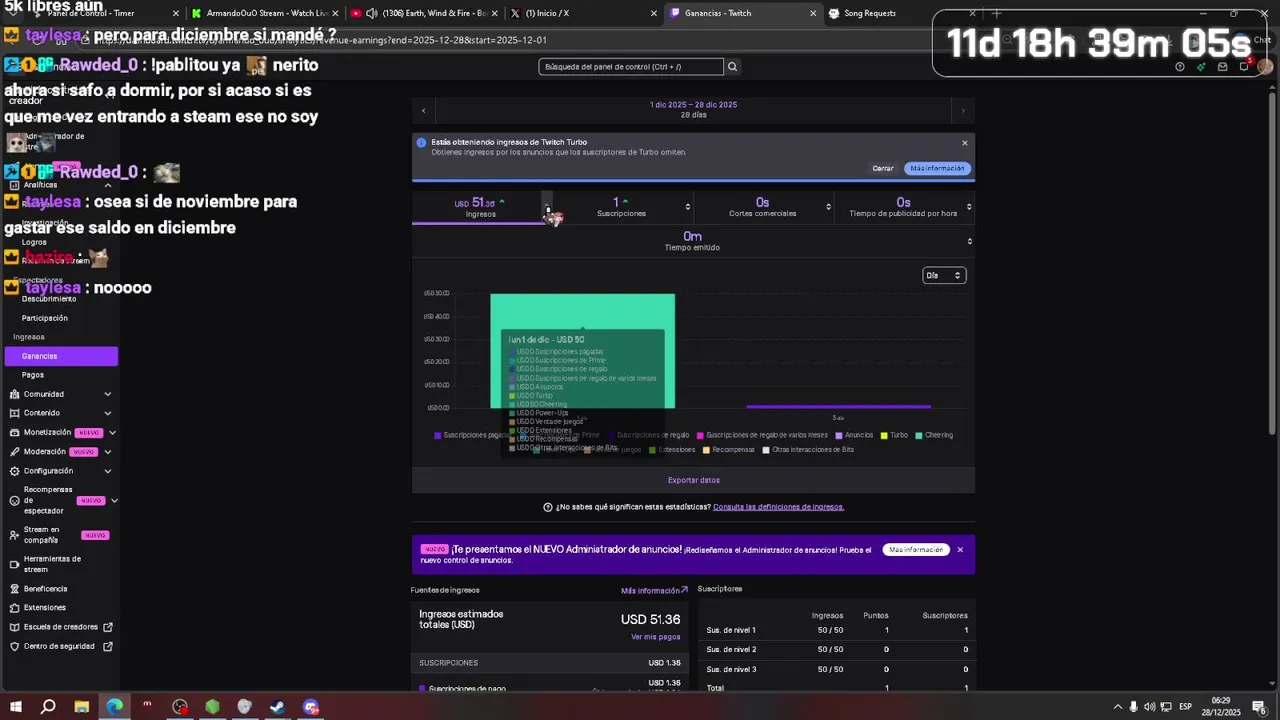The width and height of the screenshot is (1280, 720).
Task: Open Ver mis pagos link
Action: [655, 637]
